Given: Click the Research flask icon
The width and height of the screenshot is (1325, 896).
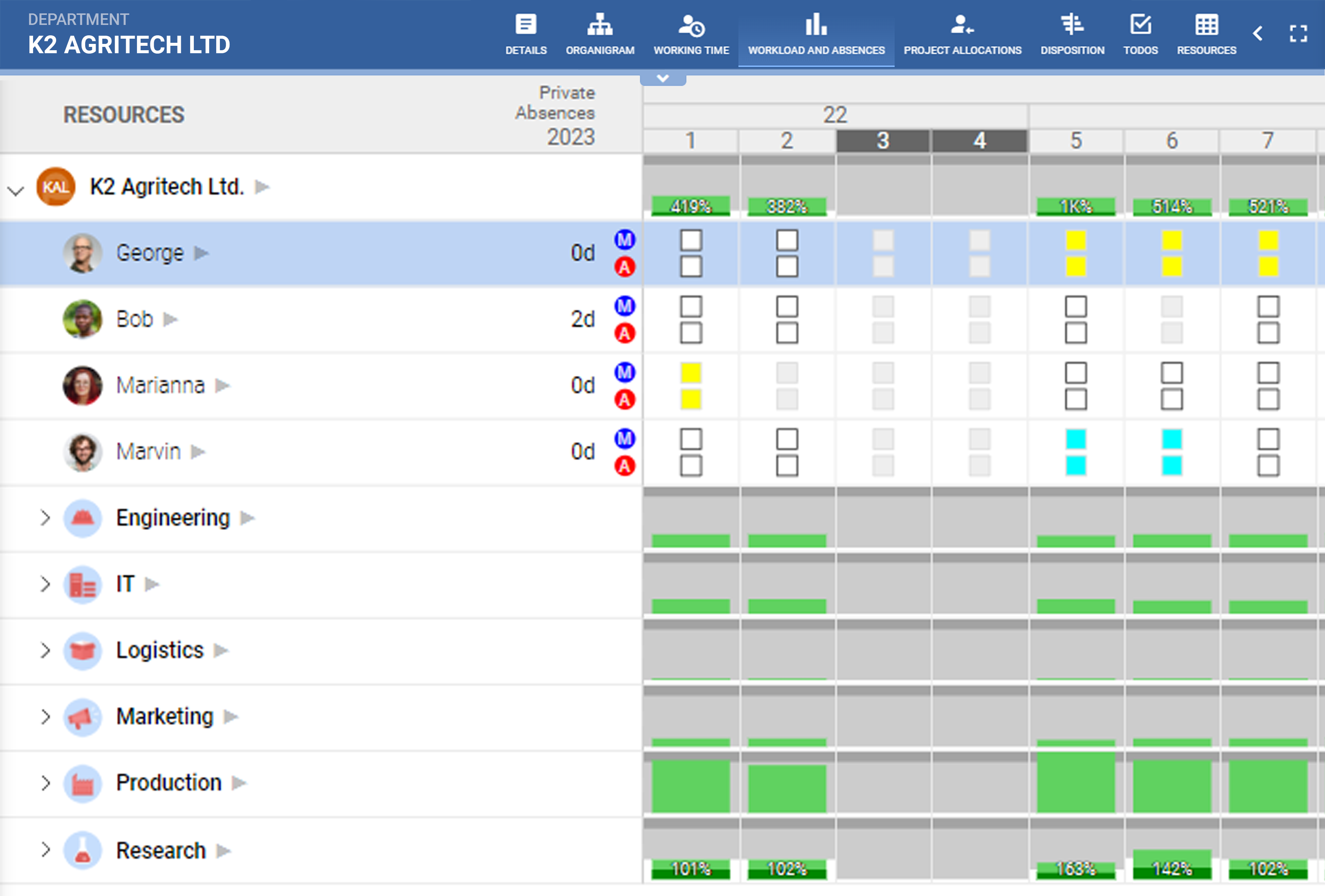Looking at the screenshot, I should [83, 850].
